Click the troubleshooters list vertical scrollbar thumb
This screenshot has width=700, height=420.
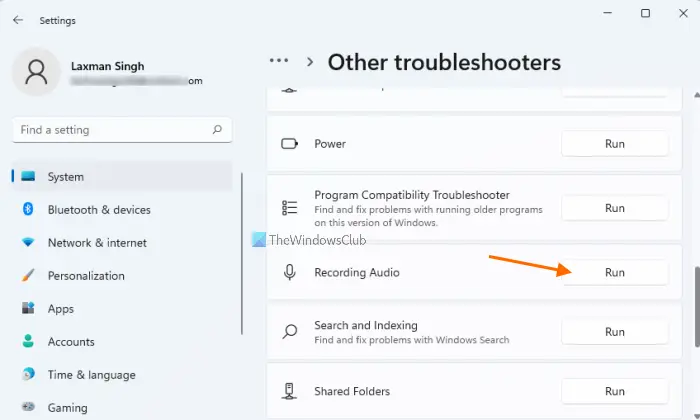[697, 307]
